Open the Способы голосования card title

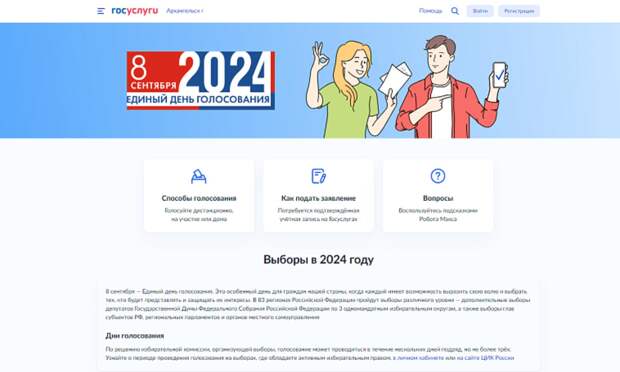click(199, 198)
